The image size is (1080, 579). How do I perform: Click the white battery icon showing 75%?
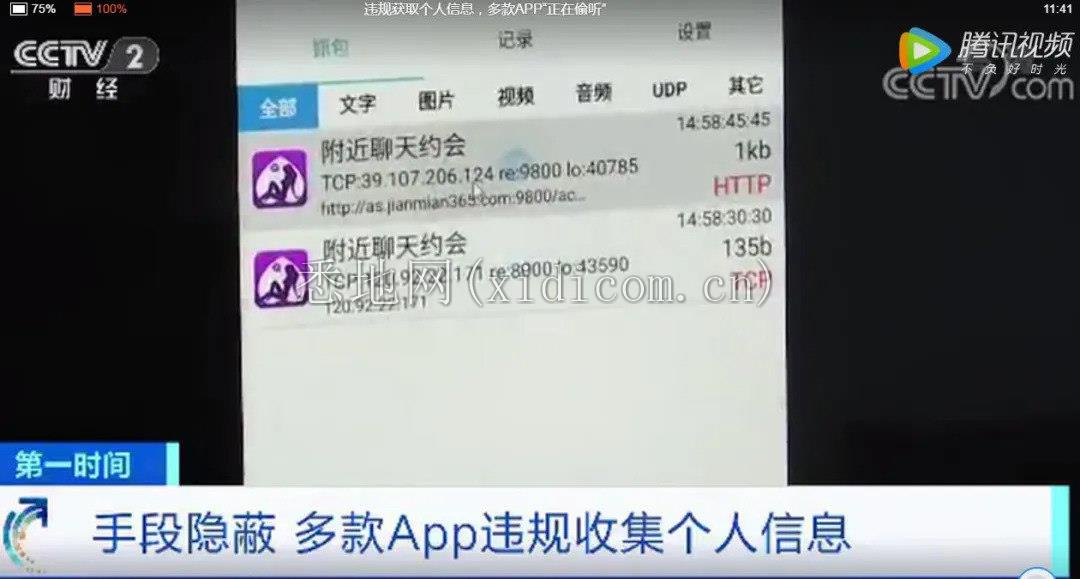(19, 9)
